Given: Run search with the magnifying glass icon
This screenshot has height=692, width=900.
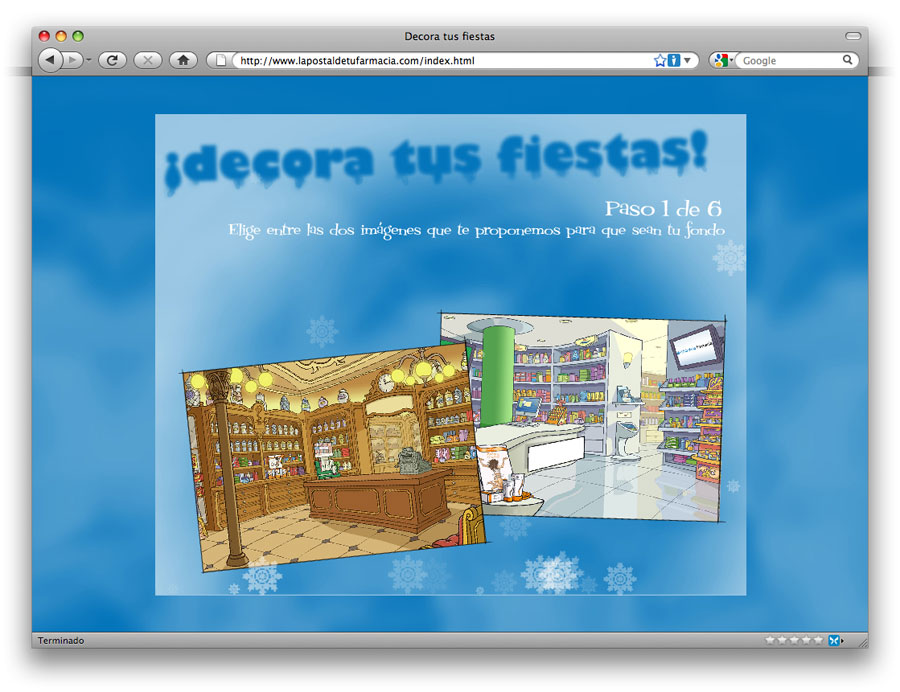Looking at the screenshot, I should [847, 60].
